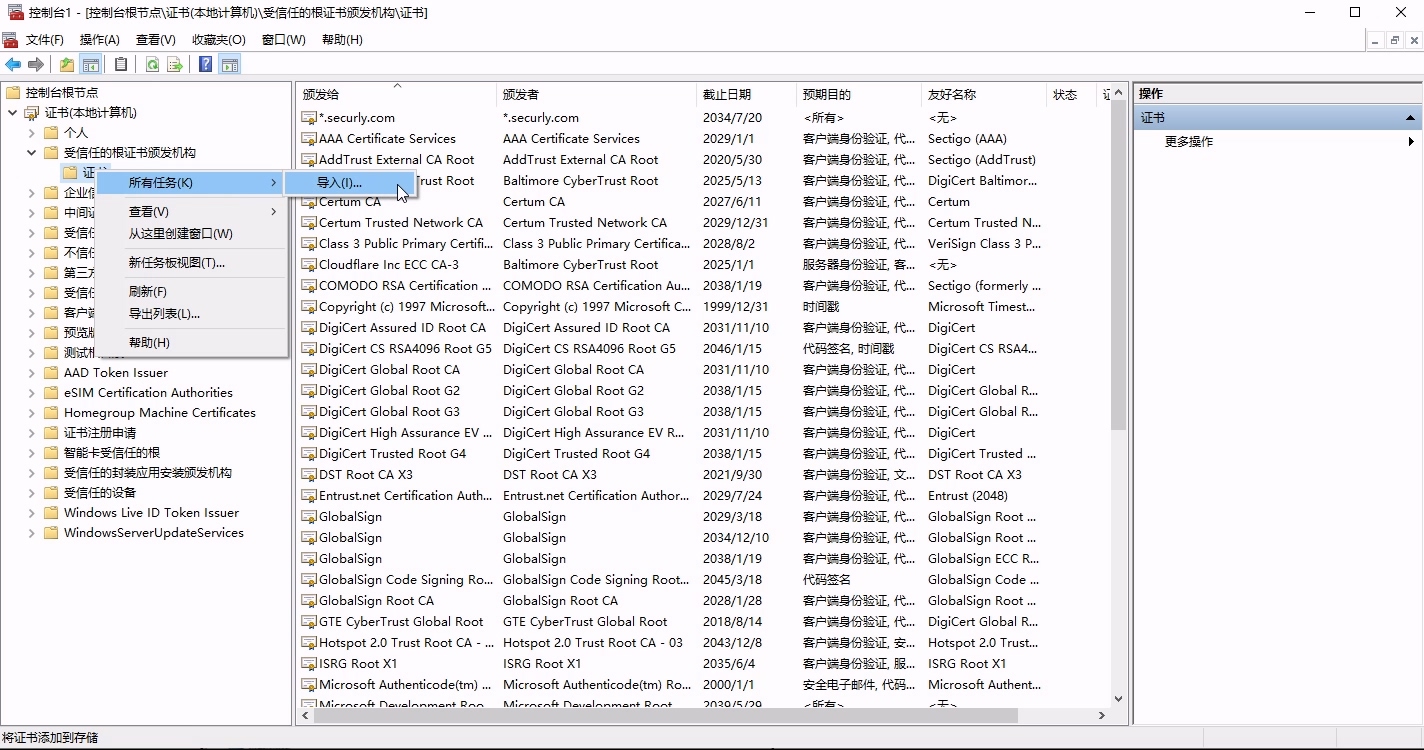Click folder icon of 控制台根节点
The width and height of the screenshot is (1424, 750).
point(13,92)
